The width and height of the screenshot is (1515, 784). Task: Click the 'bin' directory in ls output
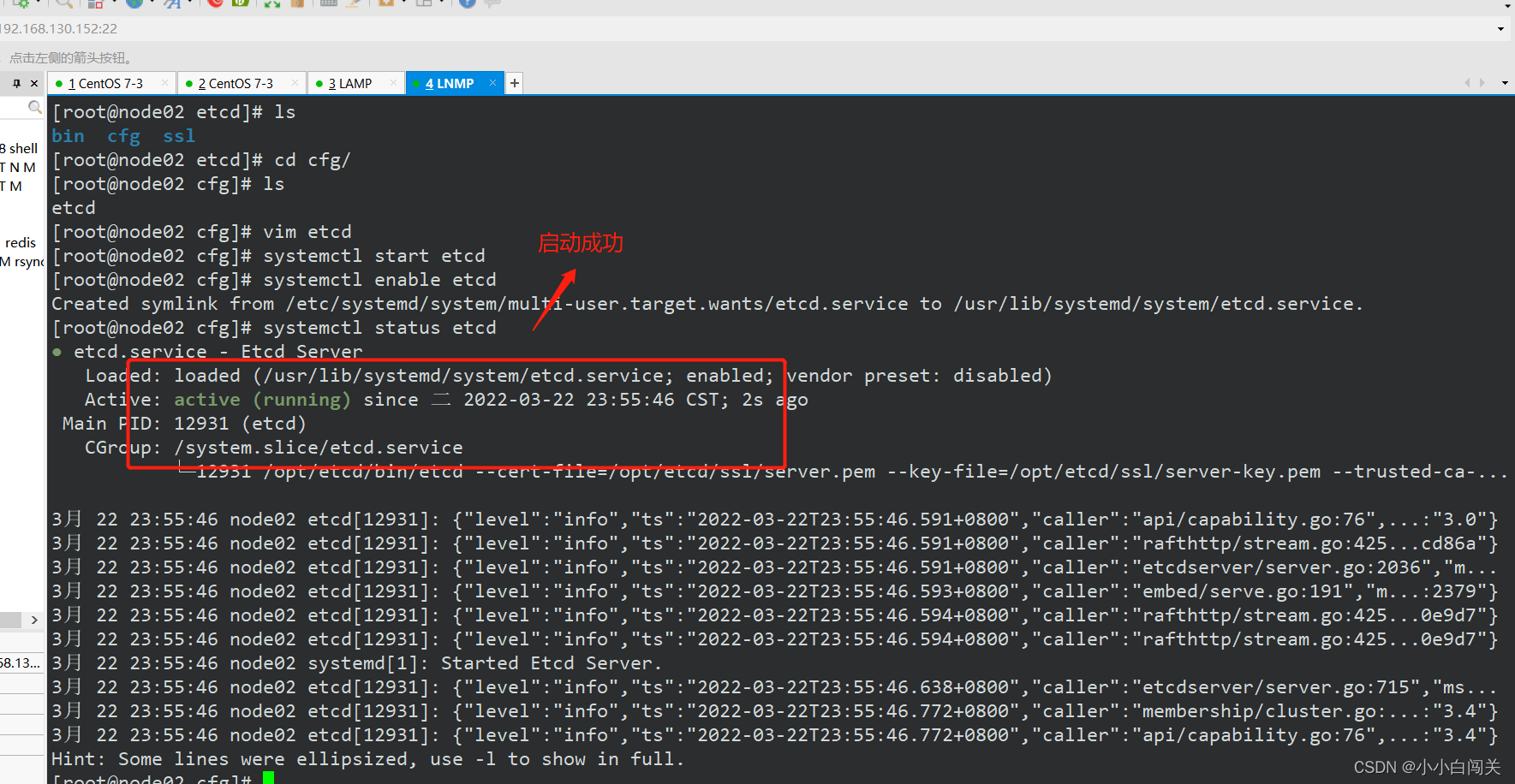[69, 136]
